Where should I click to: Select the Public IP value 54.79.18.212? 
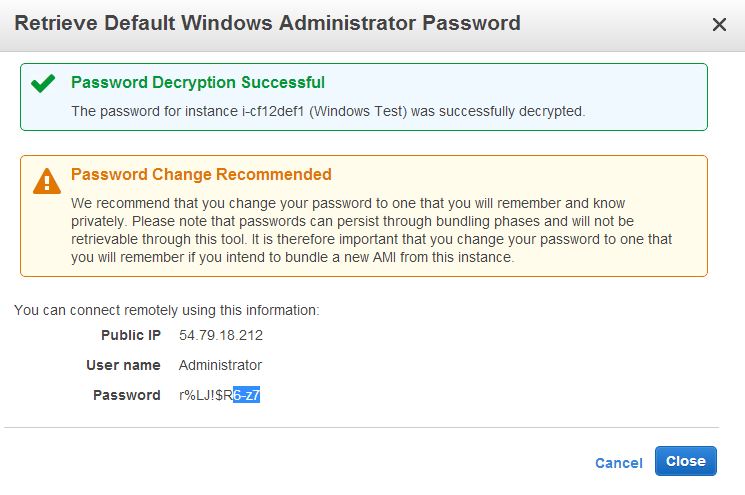click(221, 335)
